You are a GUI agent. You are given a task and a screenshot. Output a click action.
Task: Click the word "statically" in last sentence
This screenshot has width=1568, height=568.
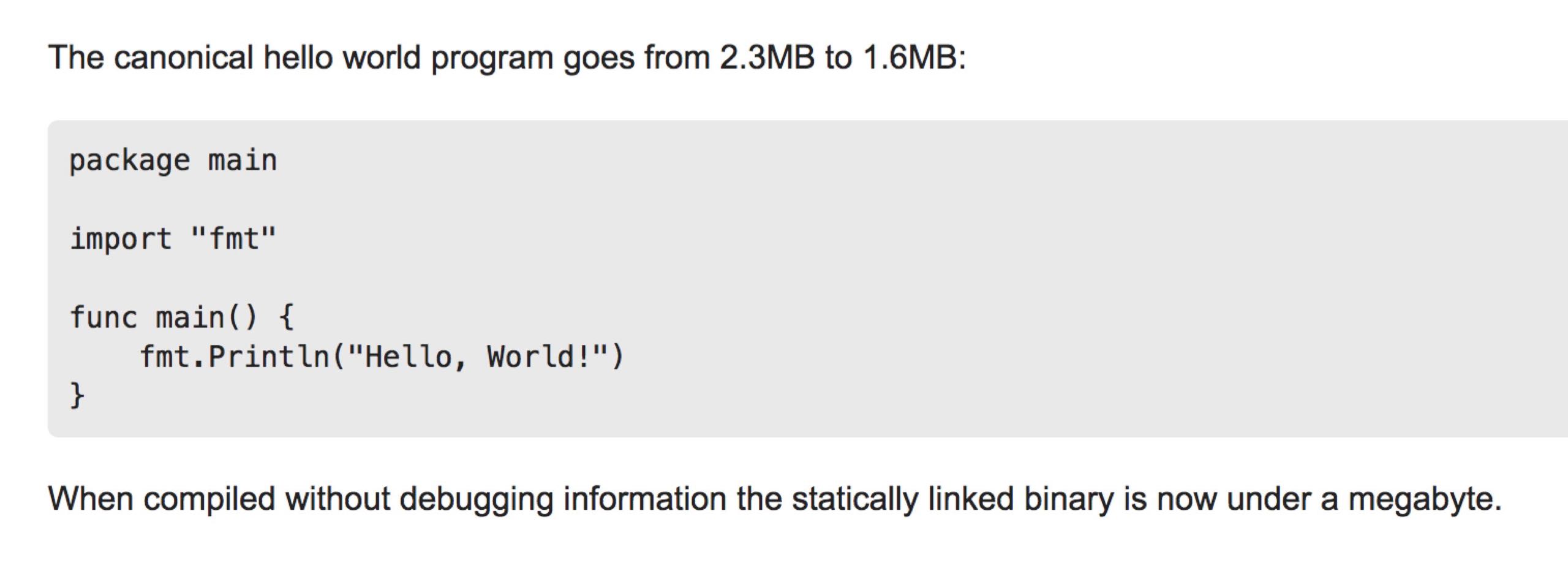[854, 498]
